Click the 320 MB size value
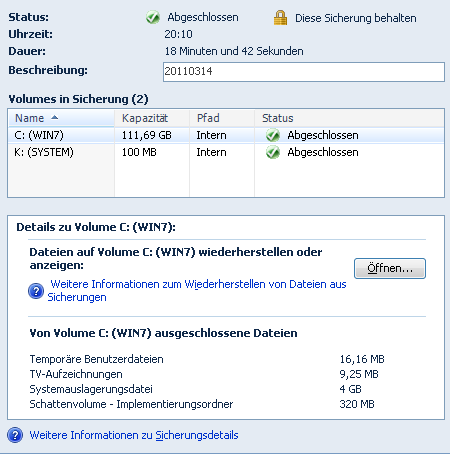The image size is (450, 454). click(x=357, y=404)
